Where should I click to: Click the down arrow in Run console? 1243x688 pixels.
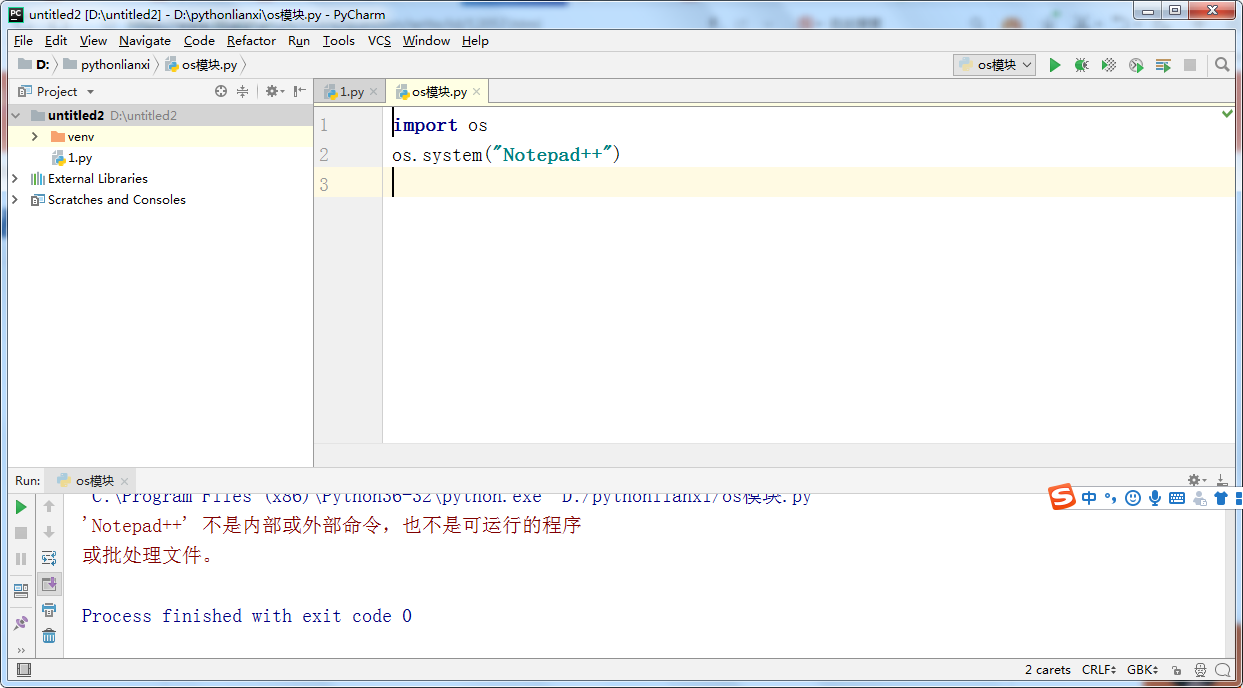click(x=49, y=532)
